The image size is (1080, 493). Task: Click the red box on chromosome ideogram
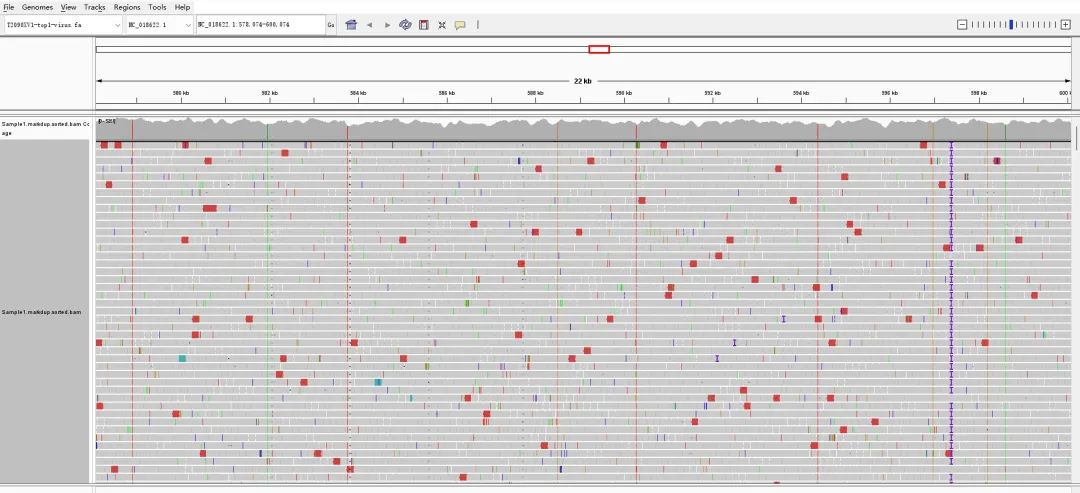[599, 49]
